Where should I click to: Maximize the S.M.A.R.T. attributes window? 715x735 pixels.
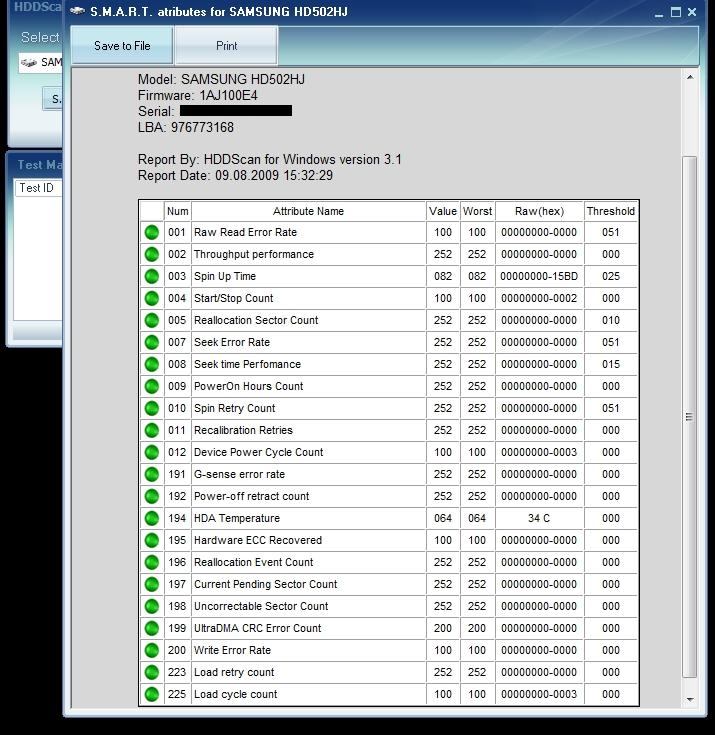click(676, 13)
